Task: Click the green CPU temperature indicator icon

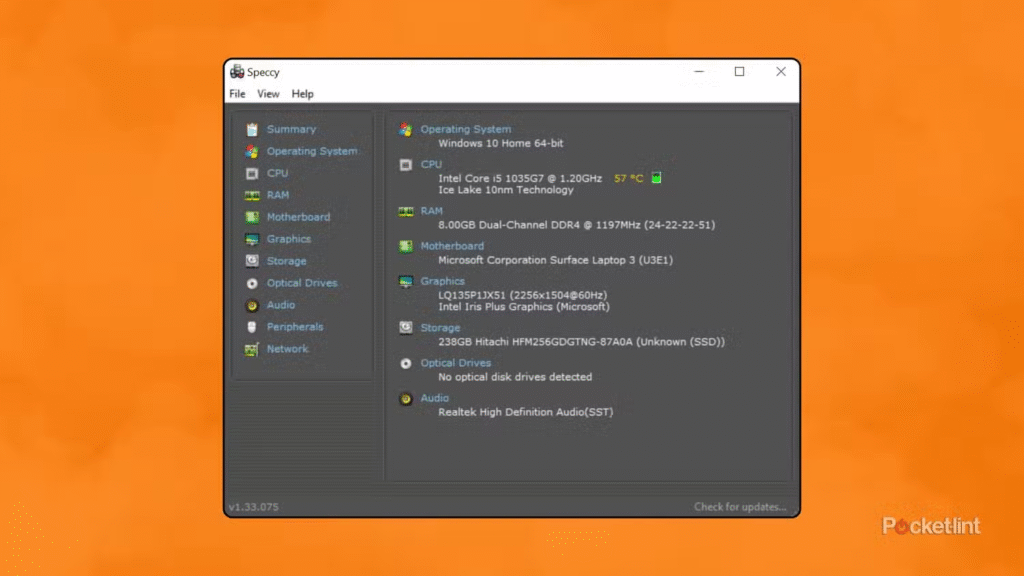Action: (656, 178)
